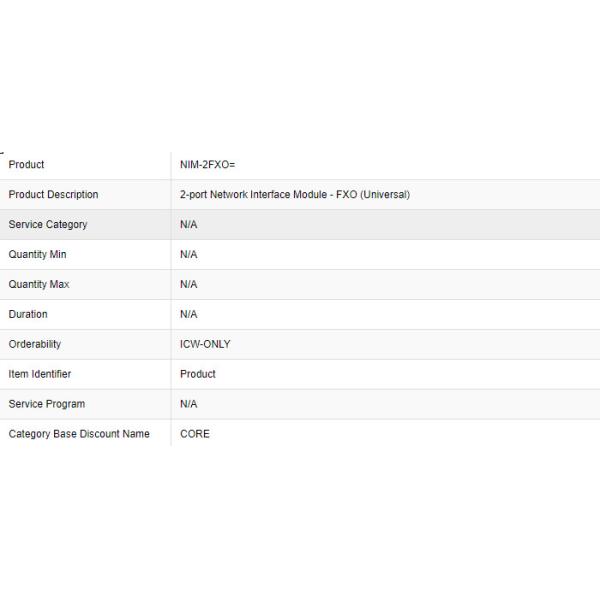Select the Quantity Max N/A value
Screen dimensions: 600x600
(189, 285)
